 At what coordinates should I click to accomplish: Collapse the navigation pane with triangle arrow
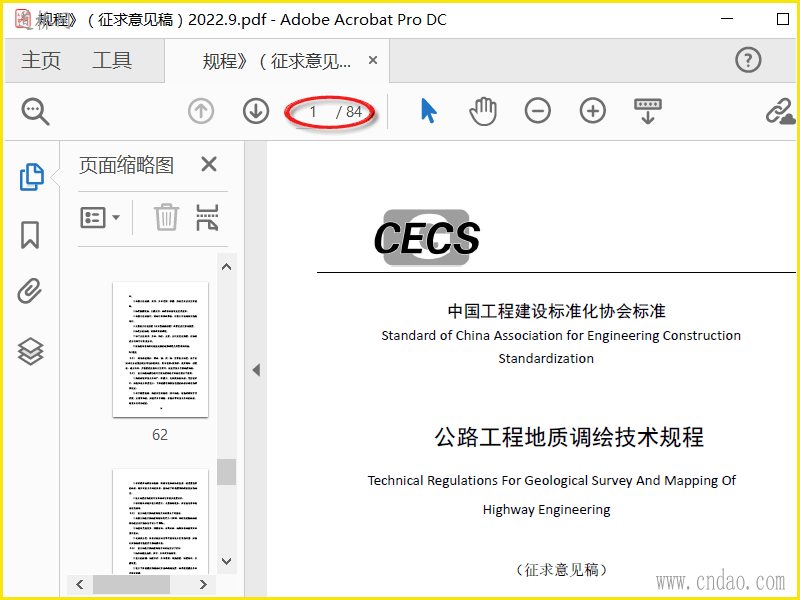pos(256,370)
